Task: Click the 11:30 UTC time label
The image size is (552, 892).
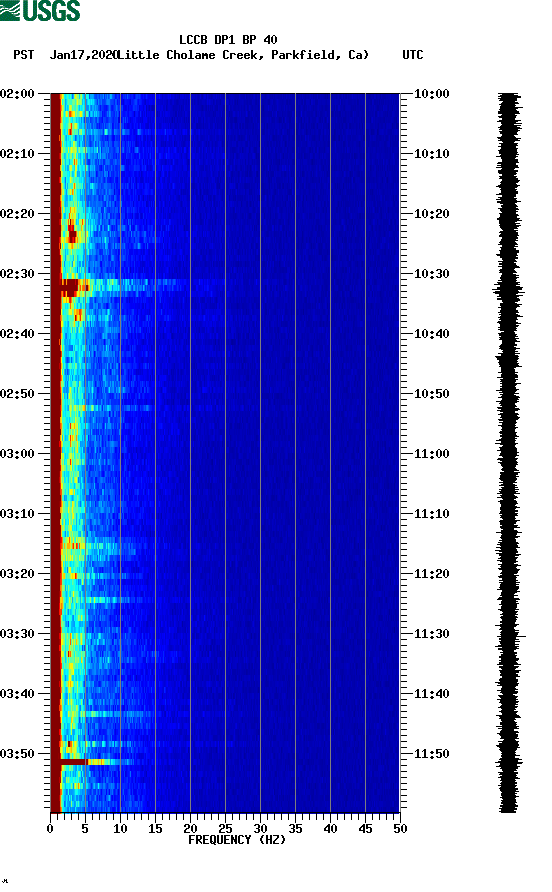Action: 431,634
